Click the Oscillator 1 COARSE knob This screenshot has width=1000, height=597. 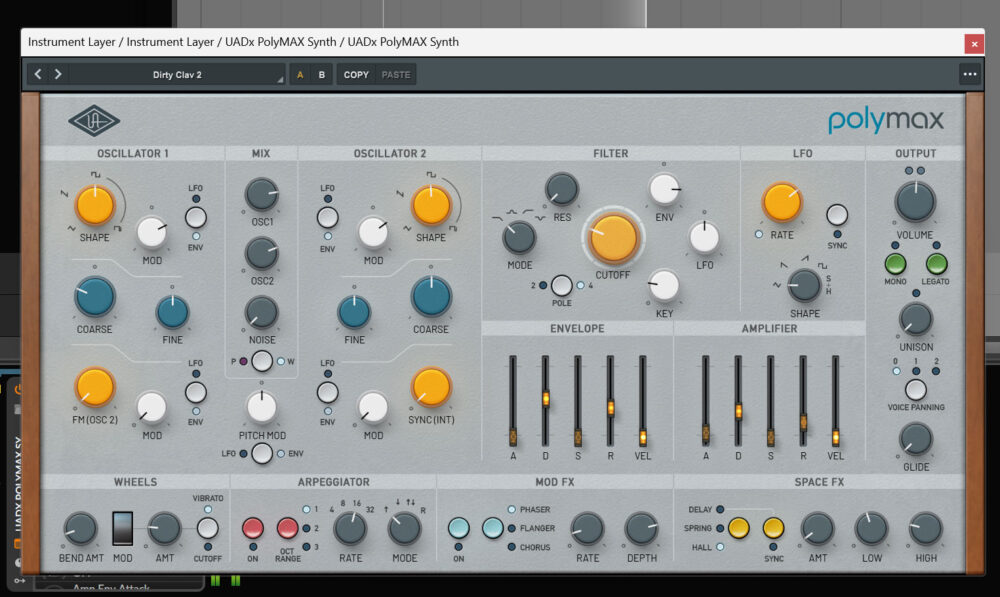coord(94,297)
